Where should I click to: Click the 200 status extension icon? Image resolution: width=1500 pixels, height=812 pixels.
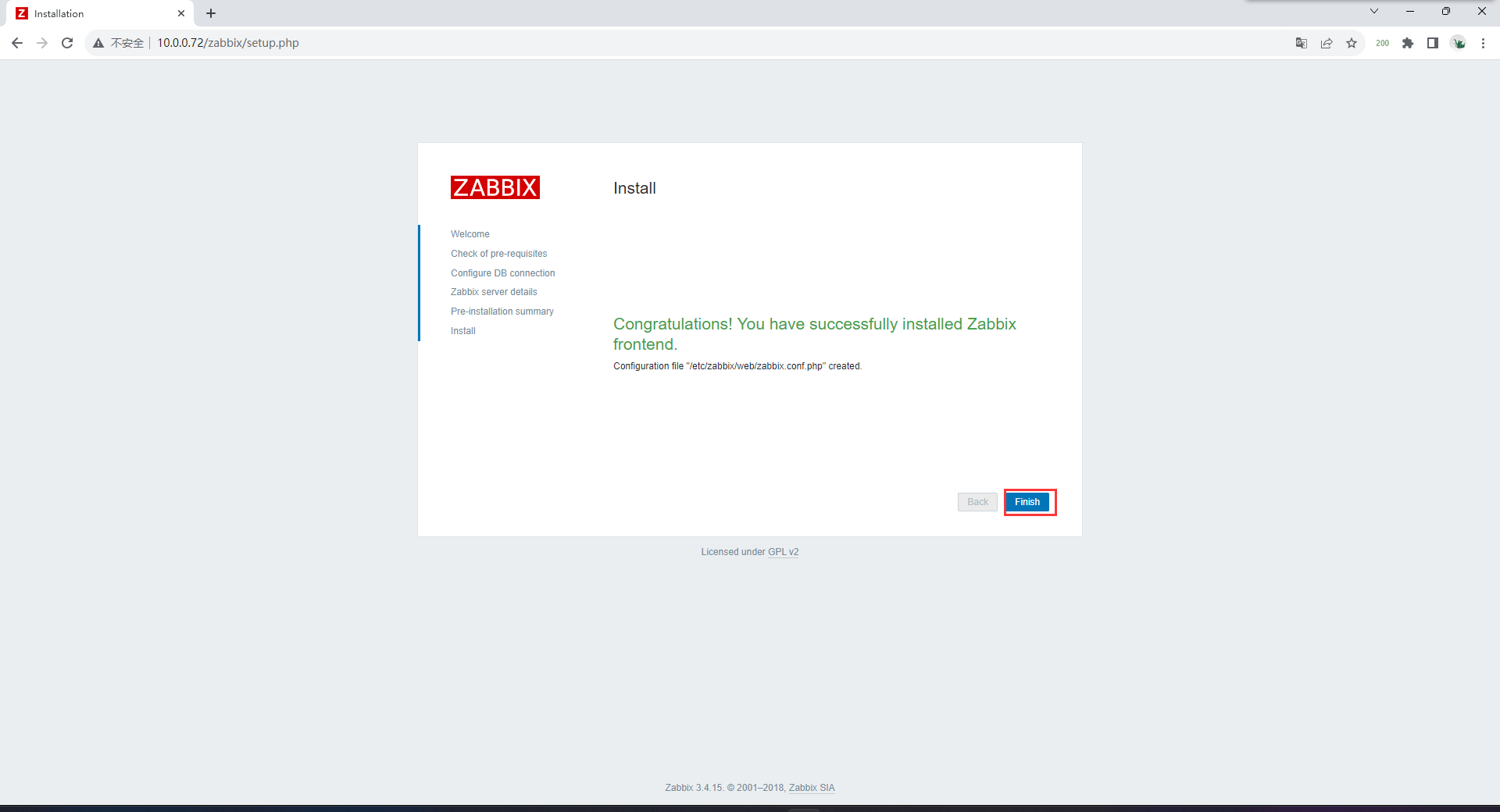pos(1382,43)
